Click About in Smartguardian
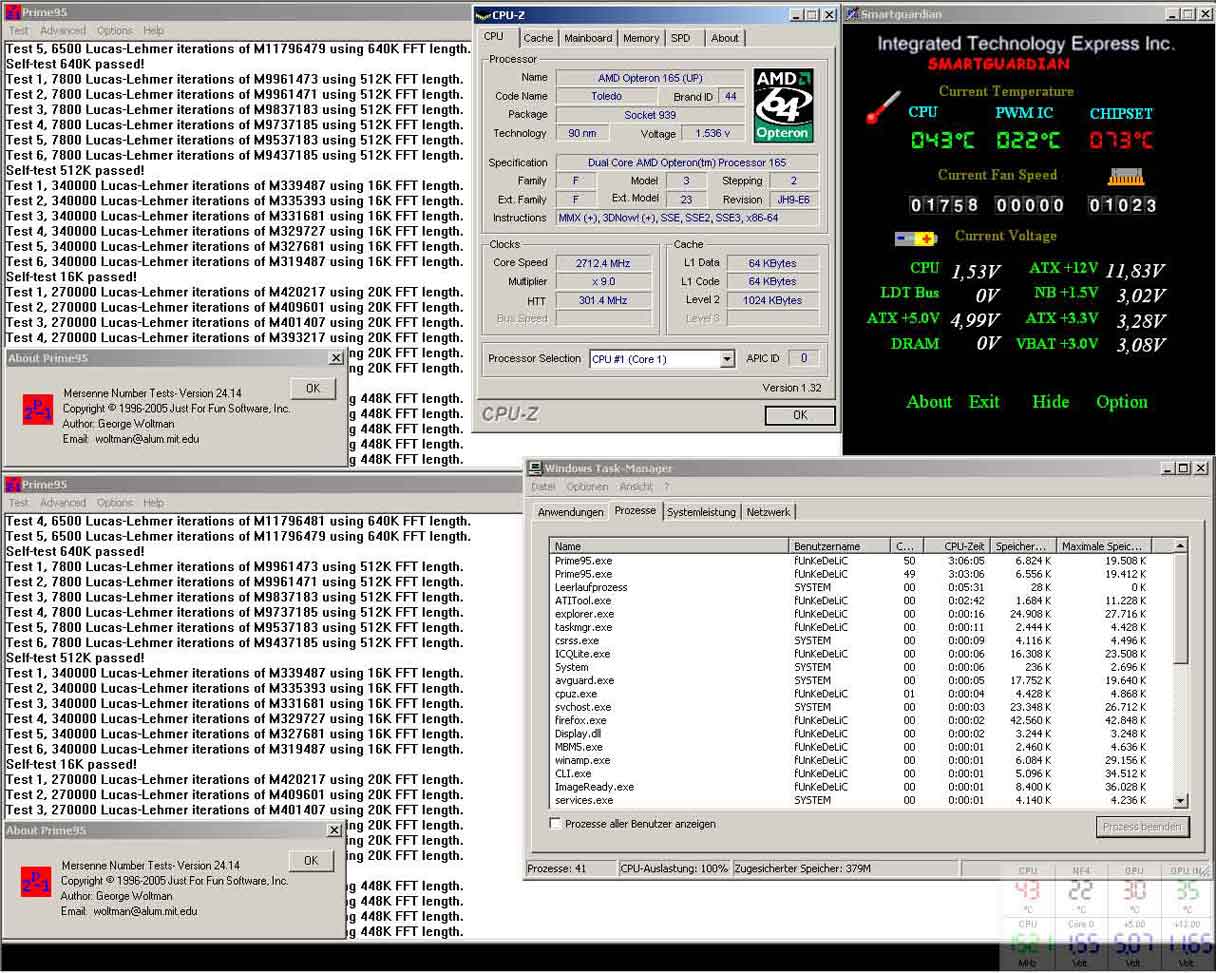 pos(929,402)
